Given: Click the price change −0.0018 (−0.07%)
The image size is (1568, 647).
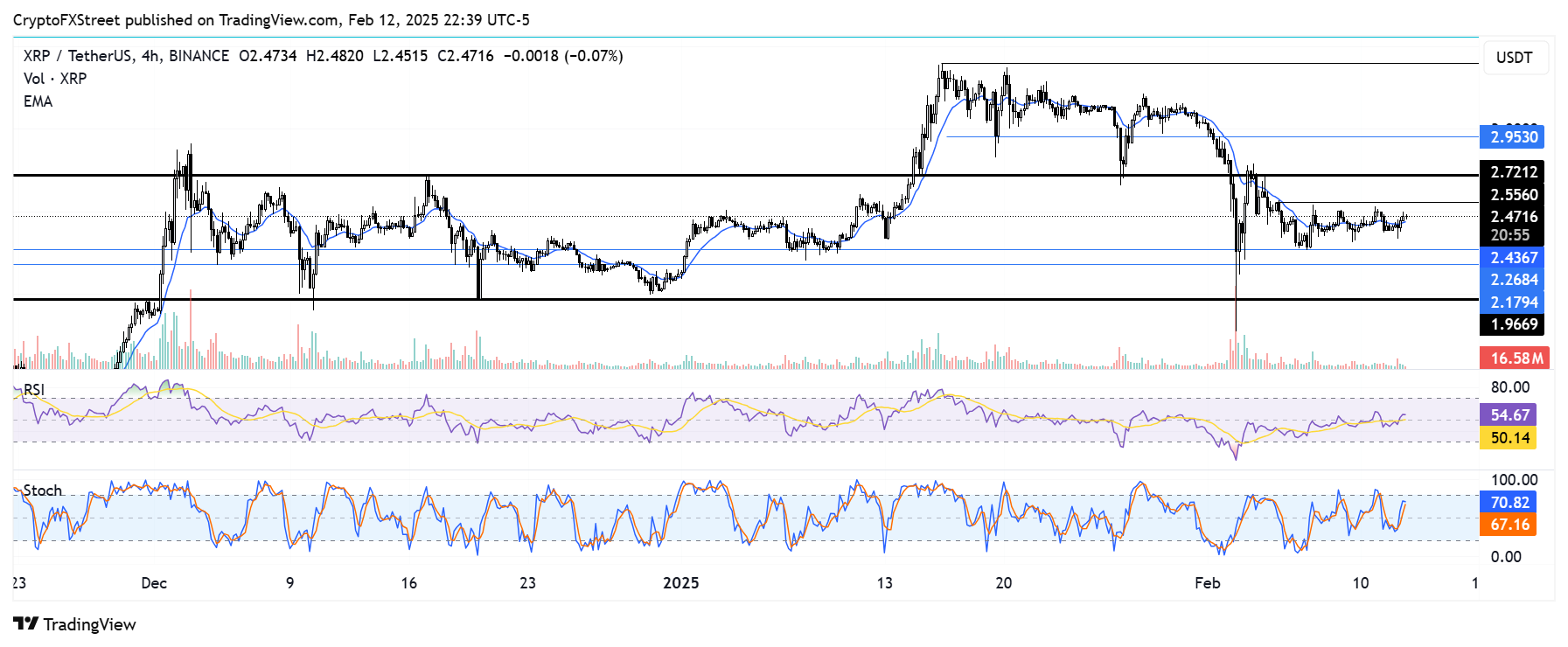Looking at the screenshot, I should pos(563,56).
